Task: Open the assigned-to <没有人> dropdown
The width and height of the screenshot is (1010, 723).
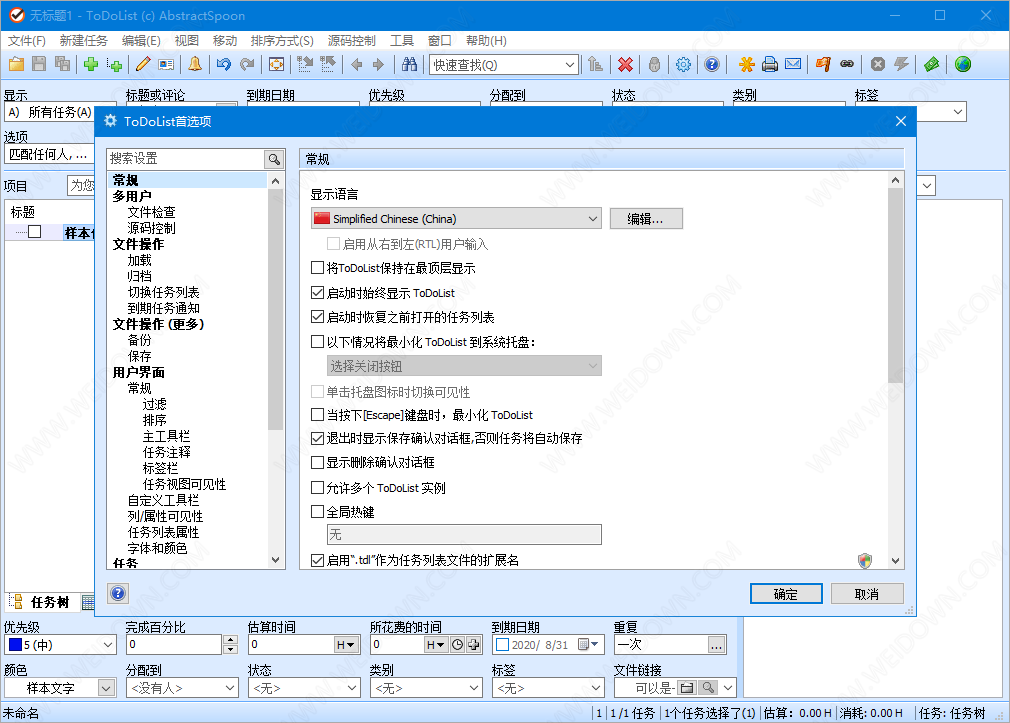Action: [182, 688]
